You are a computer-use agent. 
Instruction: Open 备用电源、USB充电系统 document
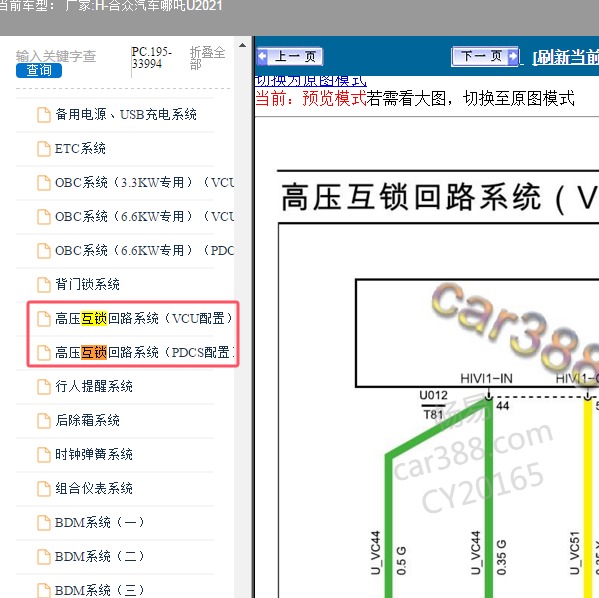(x=126, y=114)
